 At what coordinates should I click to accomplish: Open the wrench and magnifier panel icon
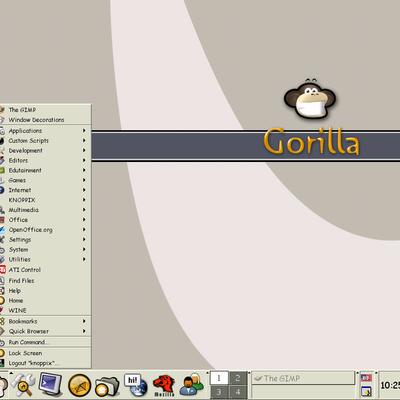coord(23,385)
